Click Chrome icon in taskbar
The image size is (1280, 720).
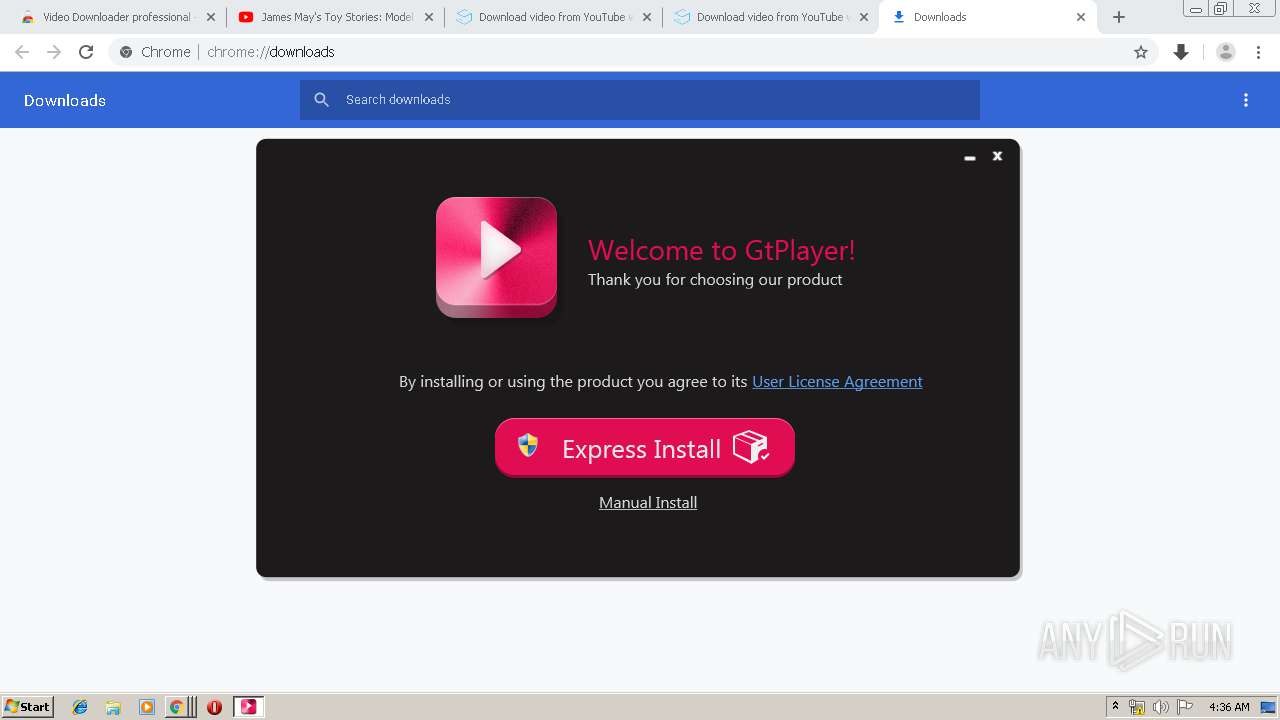coord(177,707)
